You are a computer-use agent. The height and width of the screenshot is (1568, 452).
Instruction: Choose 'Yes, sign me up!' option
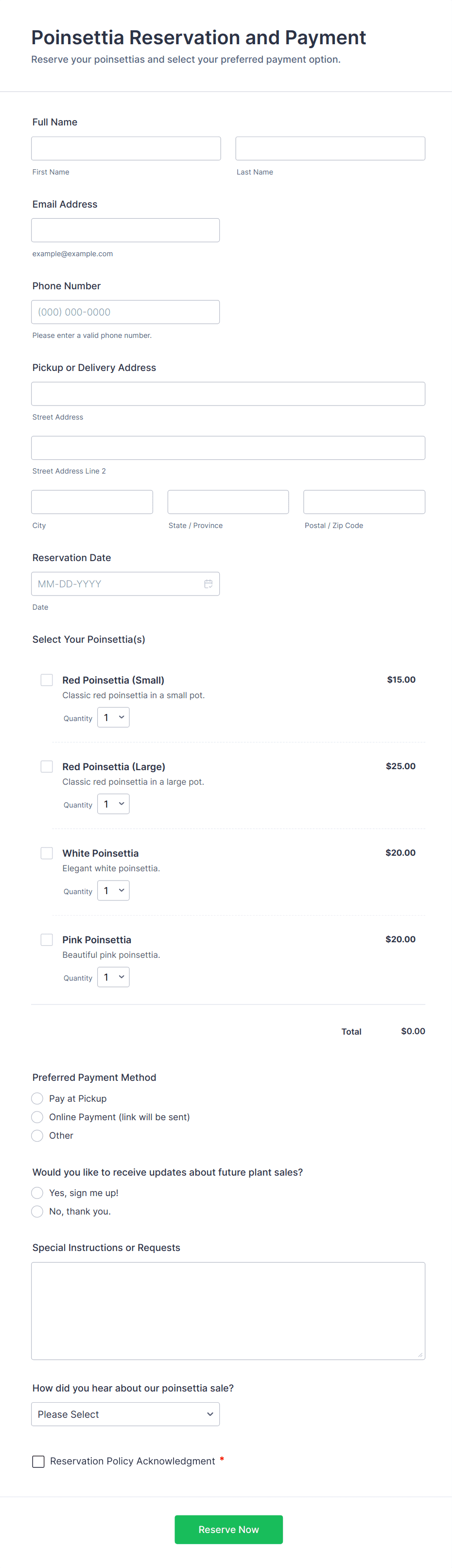tap(38, 1193)
